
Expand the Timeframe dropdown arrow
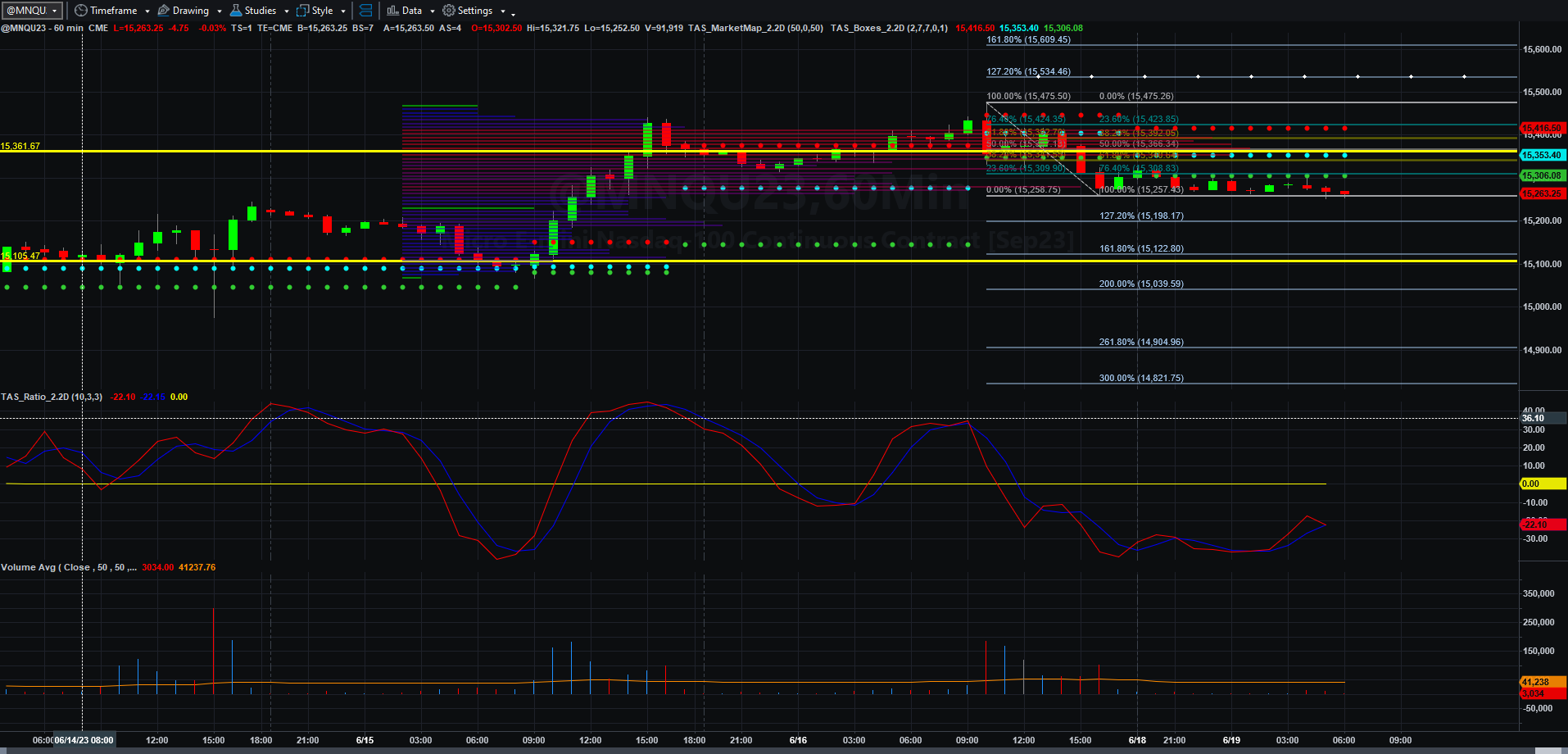(x=147, y=11)
